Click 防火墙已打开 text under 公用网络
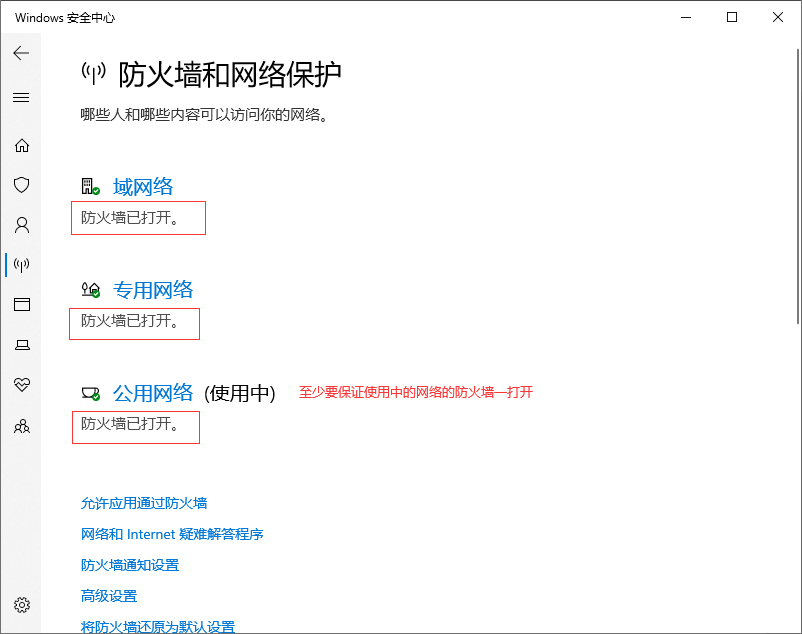 pyautogui.click(x=129, y=424)
